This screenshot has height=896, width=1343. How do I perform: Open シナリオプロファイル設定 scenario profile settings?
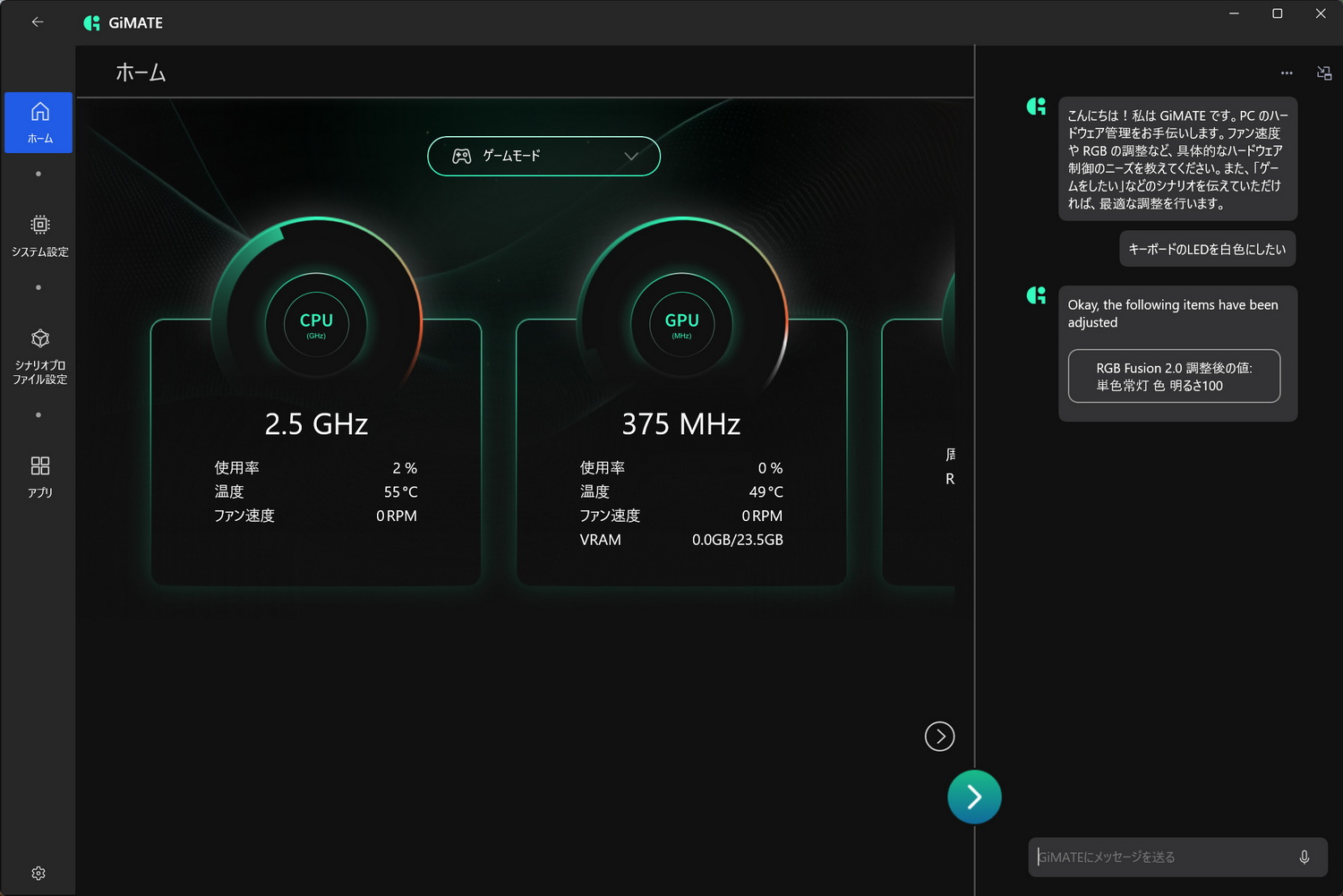pyautogui.click(x=39, y=356)
